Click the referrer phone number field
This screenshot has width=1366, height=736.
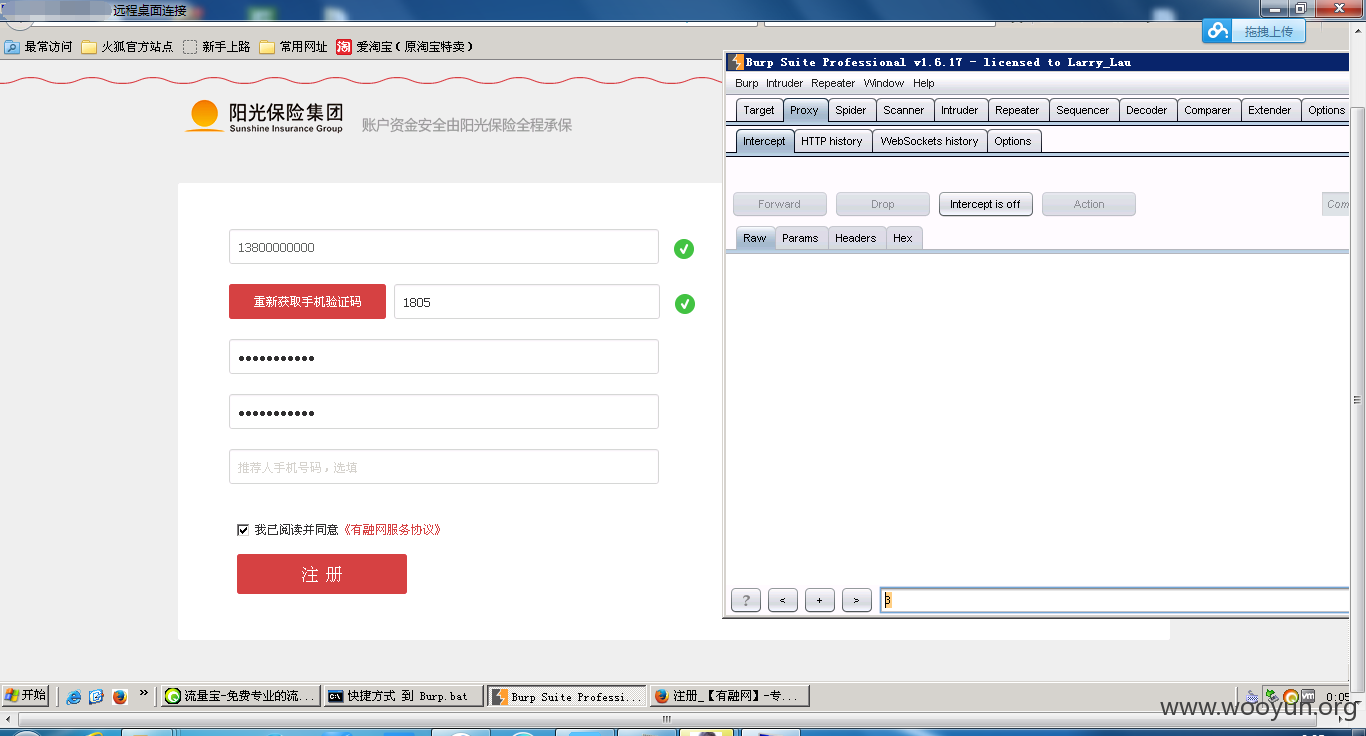[444, 467]
